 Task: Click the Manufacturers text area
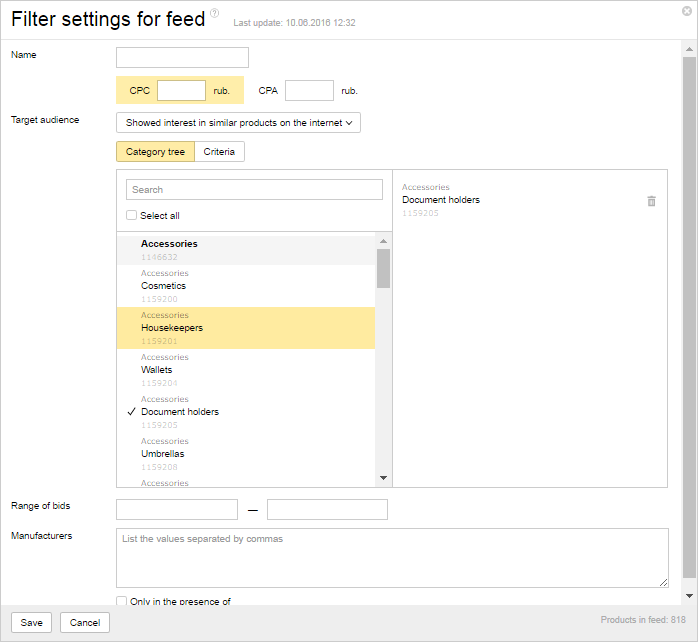point(392,557)
